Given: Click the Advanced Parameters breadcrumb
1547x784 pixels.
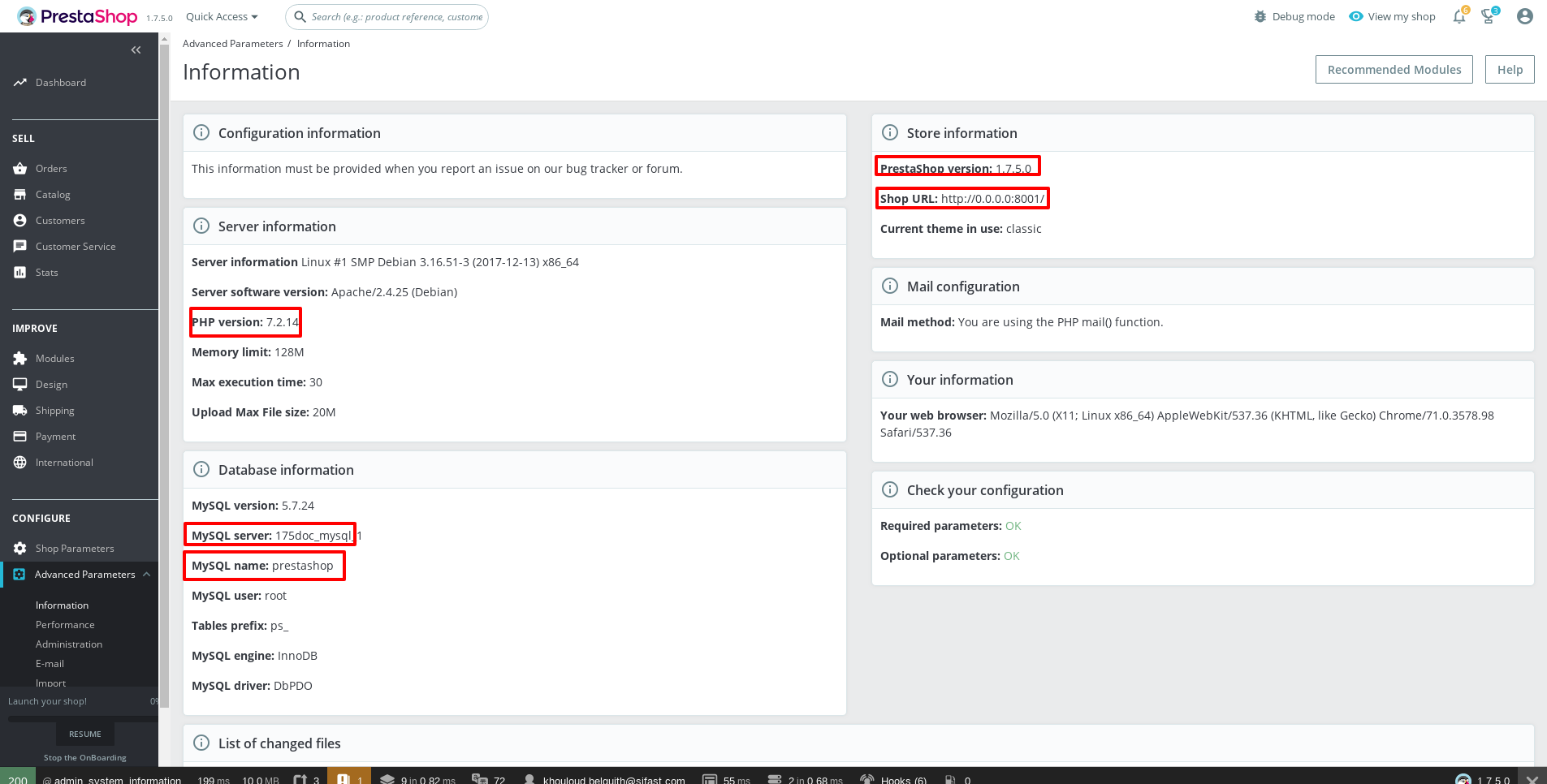Looking at the screenshot, I should pyautogui.click(x=233, y=44).
